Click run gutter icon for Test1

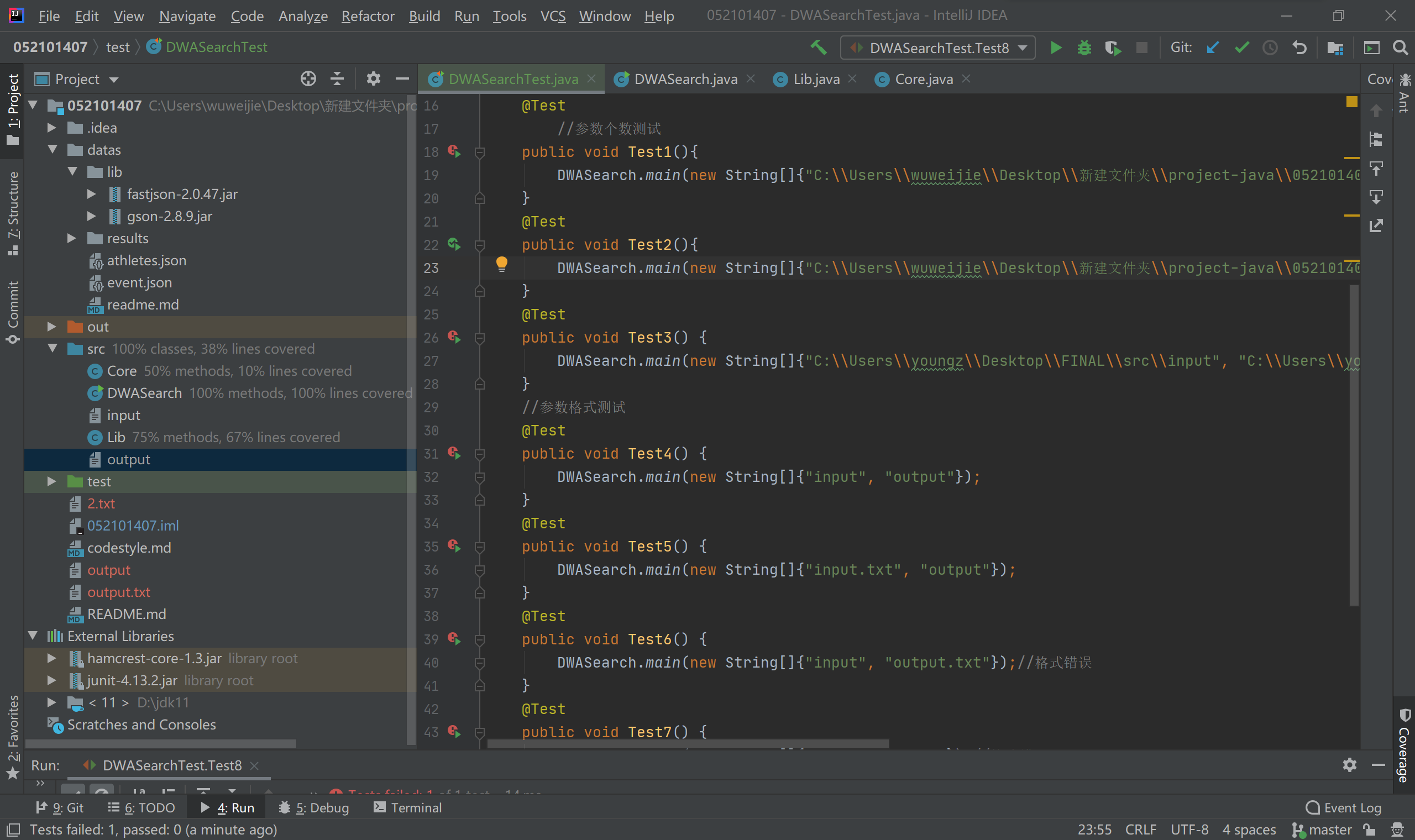pos(454,151)
